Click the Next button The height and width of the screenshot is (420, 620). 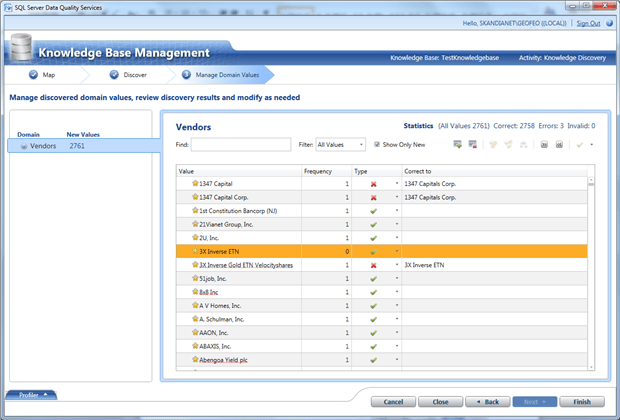[535, 402]
